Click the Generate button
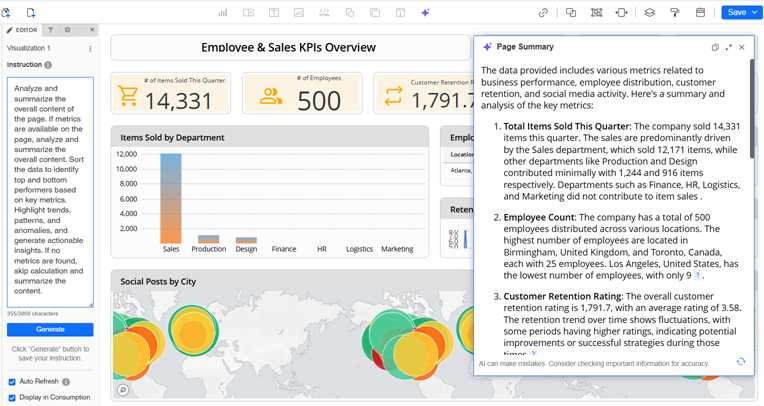 pyautogui.click(x=50, y=329)
